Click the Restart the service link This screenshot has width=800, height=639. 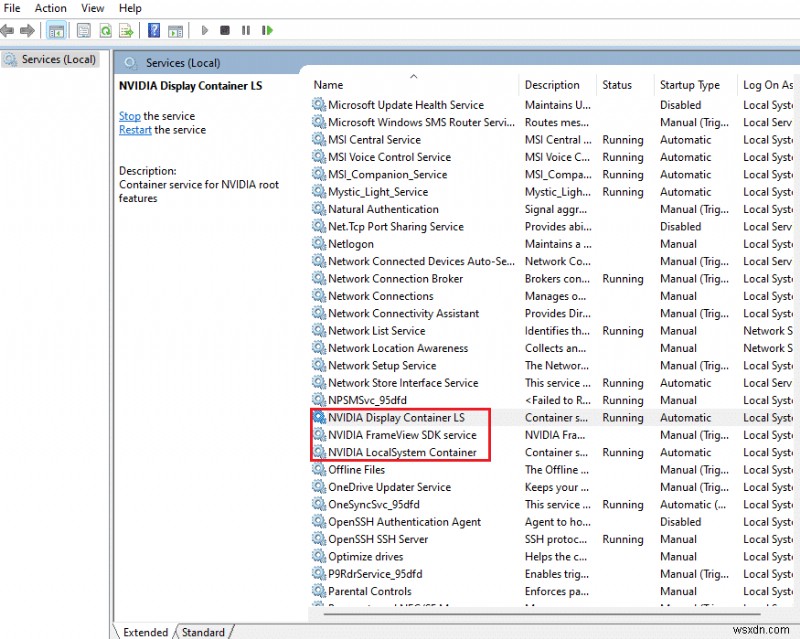click(135, 130)
